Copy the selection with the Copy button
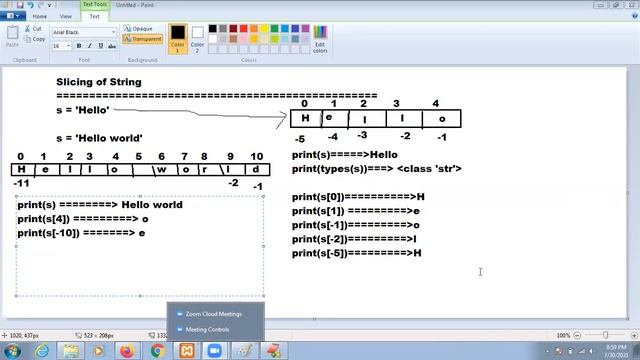Image resolution: width=640 pixels, height=360 pixels. 34,39
